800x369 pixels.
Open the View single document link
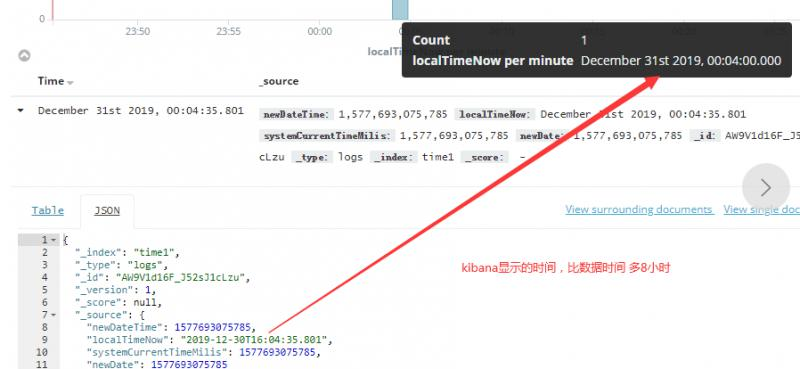[x=761, y=209]
